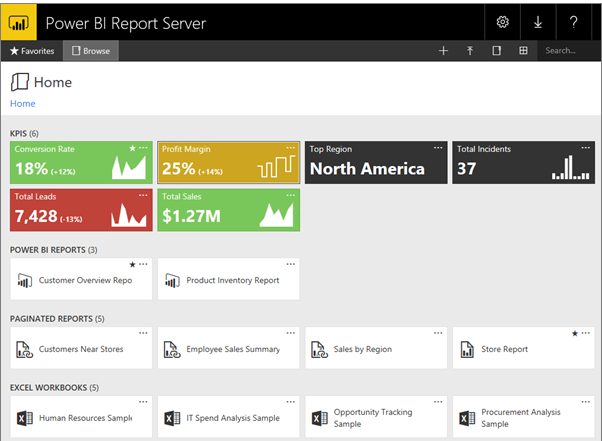
Task: Open ellipsis menu on Total Leads KPI
Action: click(x=143, y=195)
